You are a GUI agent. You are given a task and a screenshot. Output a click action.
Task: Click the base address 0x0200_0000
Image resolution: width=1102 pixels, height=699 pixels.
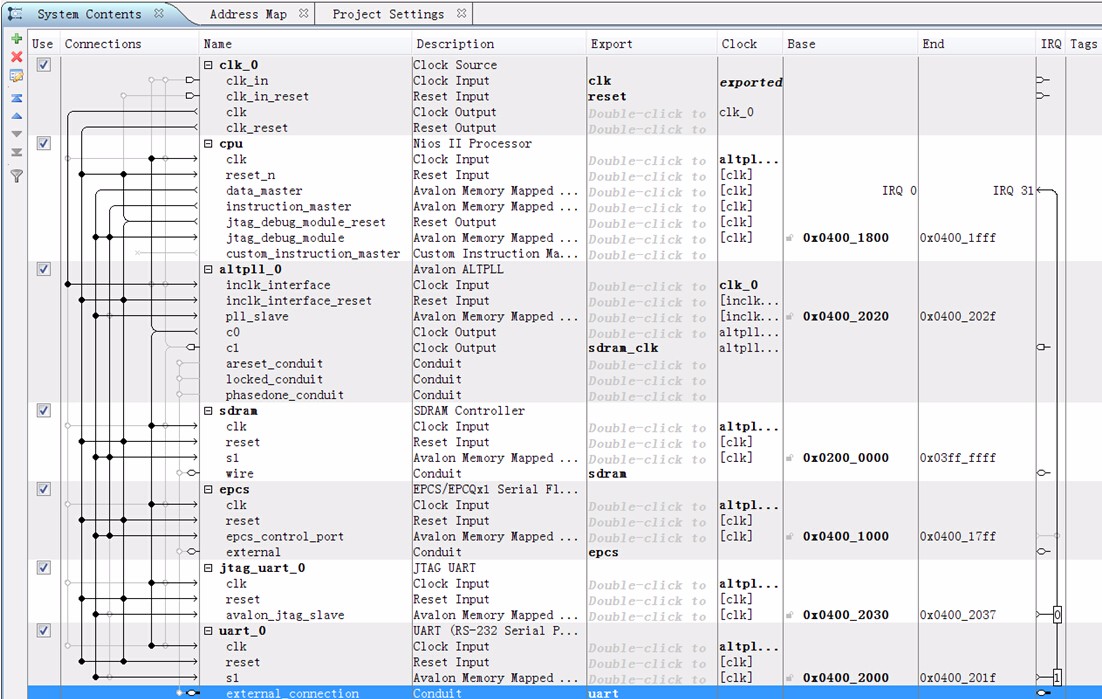click(x=845, y=458)
